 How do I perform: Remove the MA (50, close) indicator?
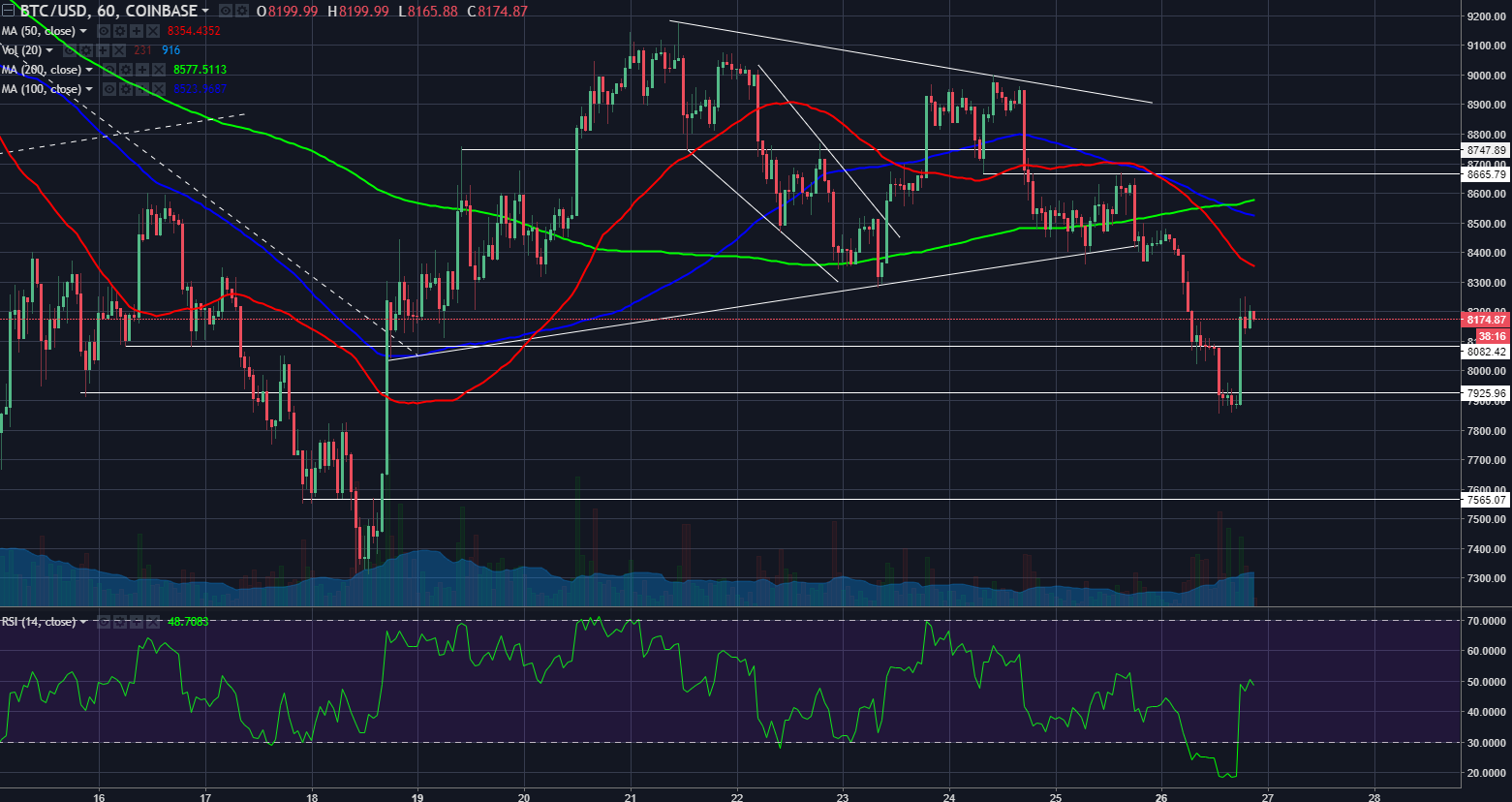tap(153, 31)
